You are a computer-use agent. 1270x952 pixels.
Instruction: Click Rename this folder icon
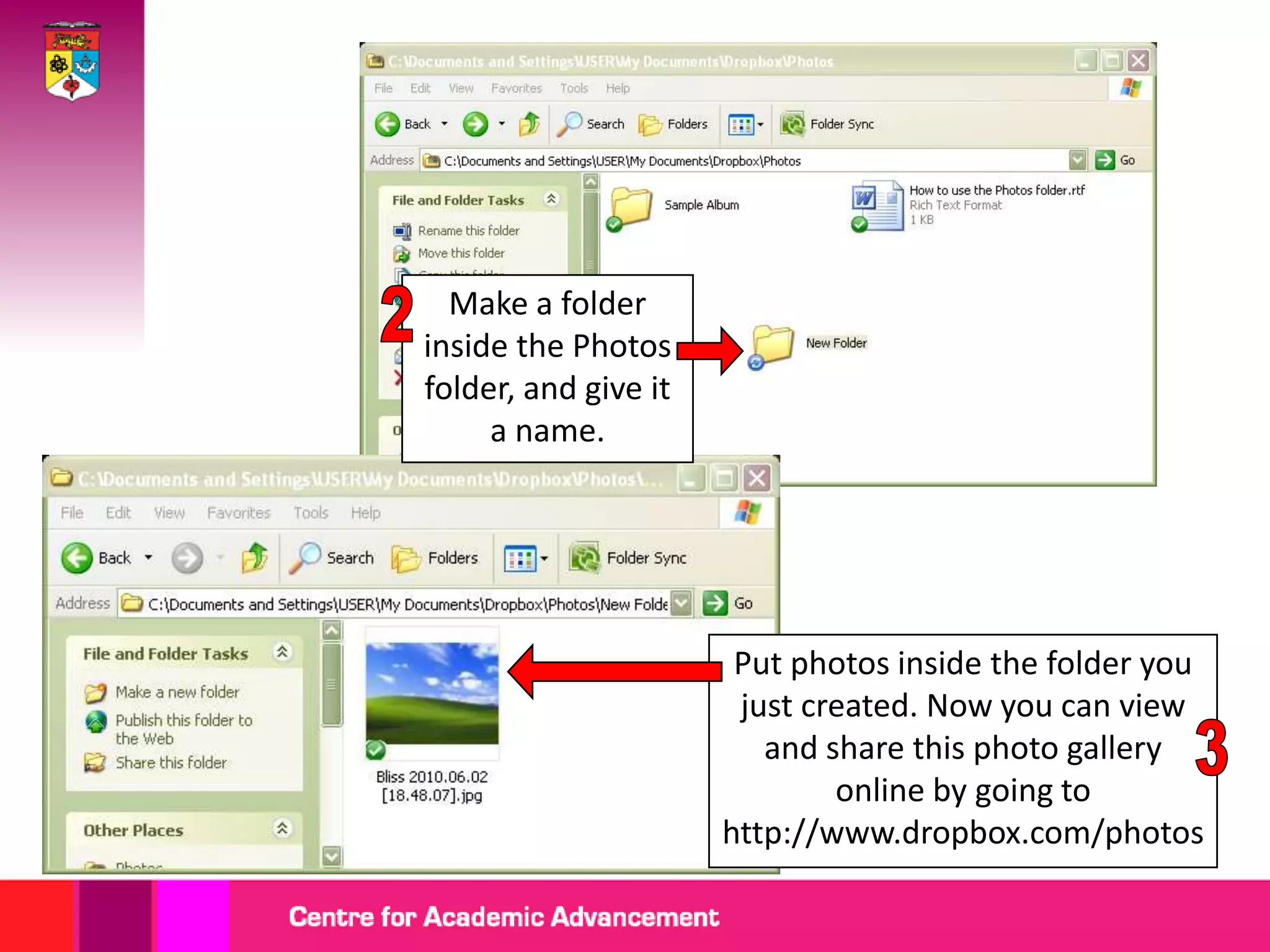402,231
